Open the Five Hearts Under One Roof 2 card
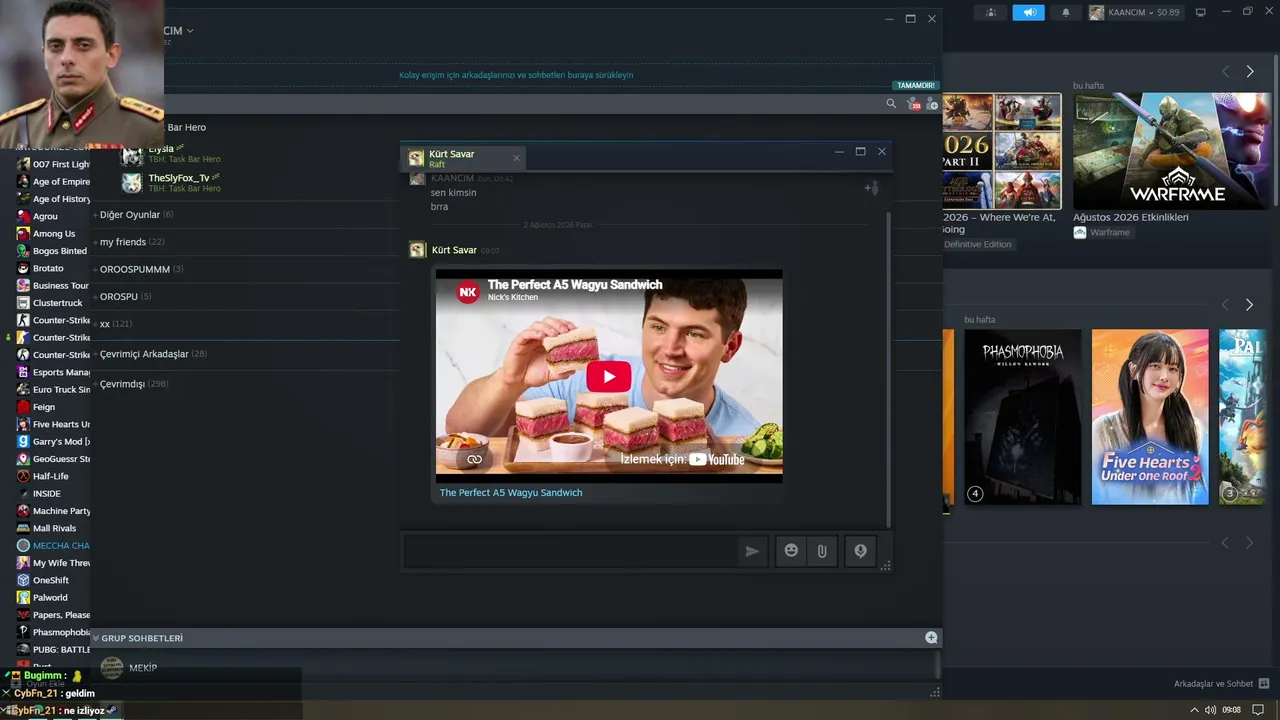 tap(1149, 417)
